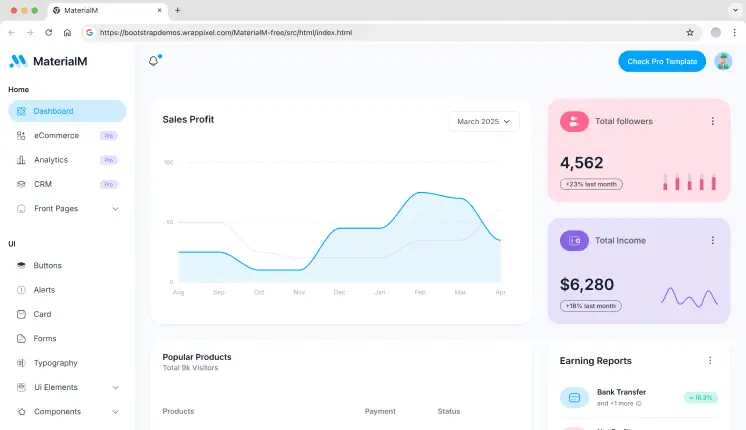Click the notification bell icon
This screenshot has height=430, width=746.
(x=154, y=61)
